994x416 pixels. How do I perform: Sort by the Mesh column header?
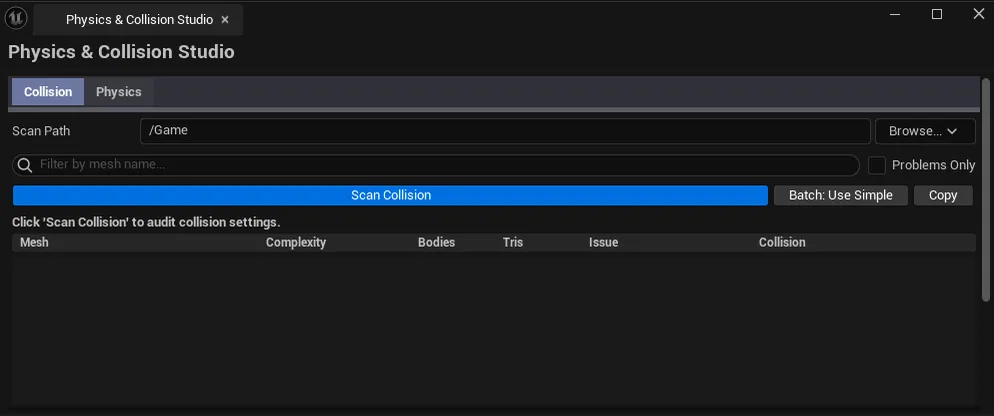(x=34, y=242)
